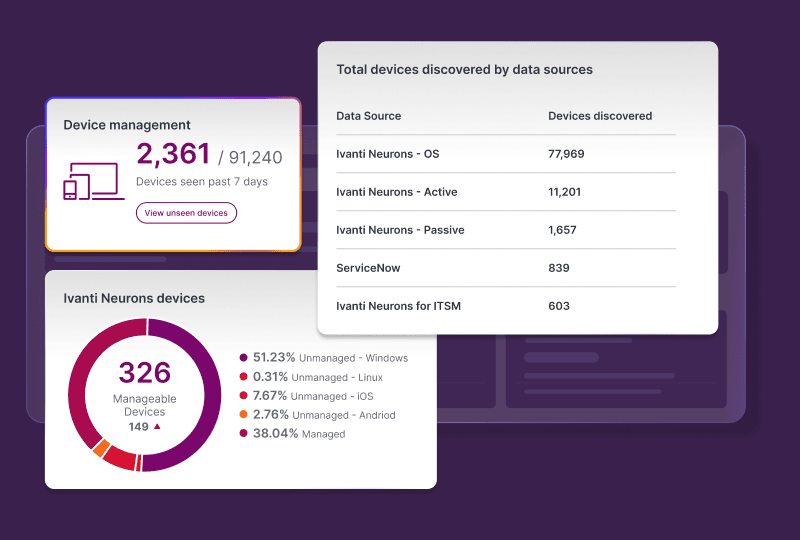Click the value 839

[559, 268]
